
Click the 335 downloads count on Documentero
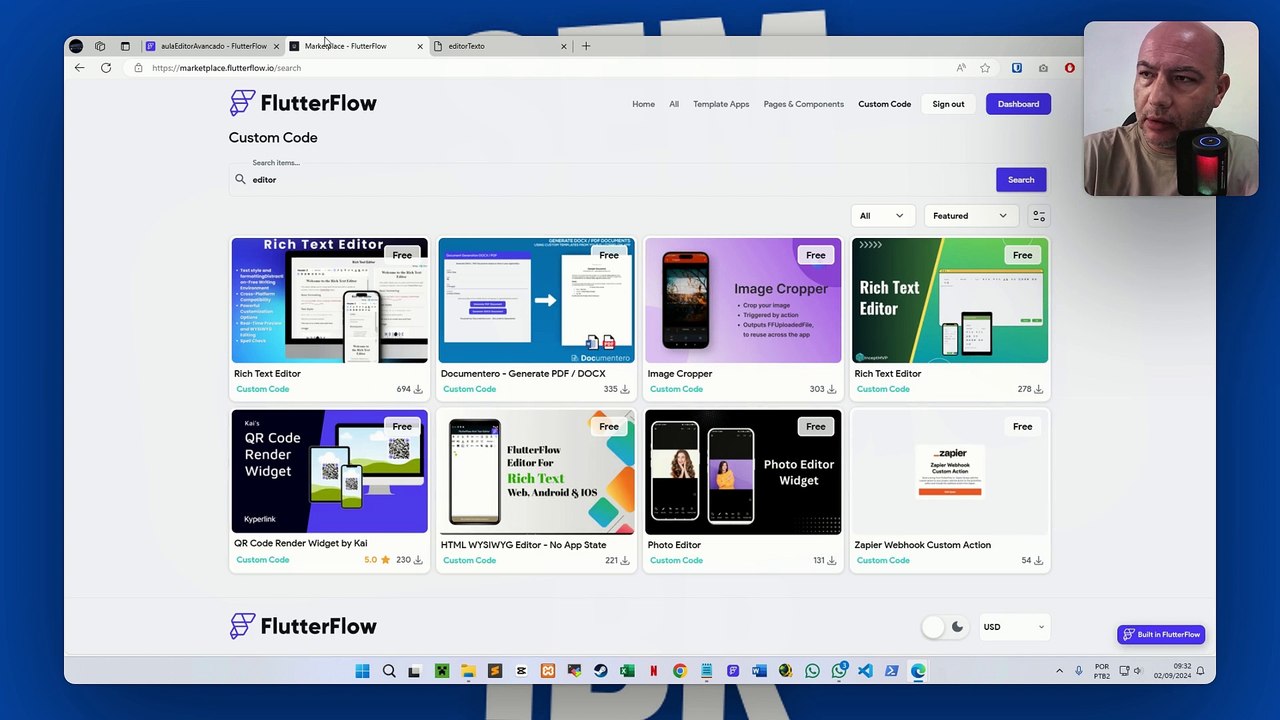pyautogui.click(x=616, y=389)
